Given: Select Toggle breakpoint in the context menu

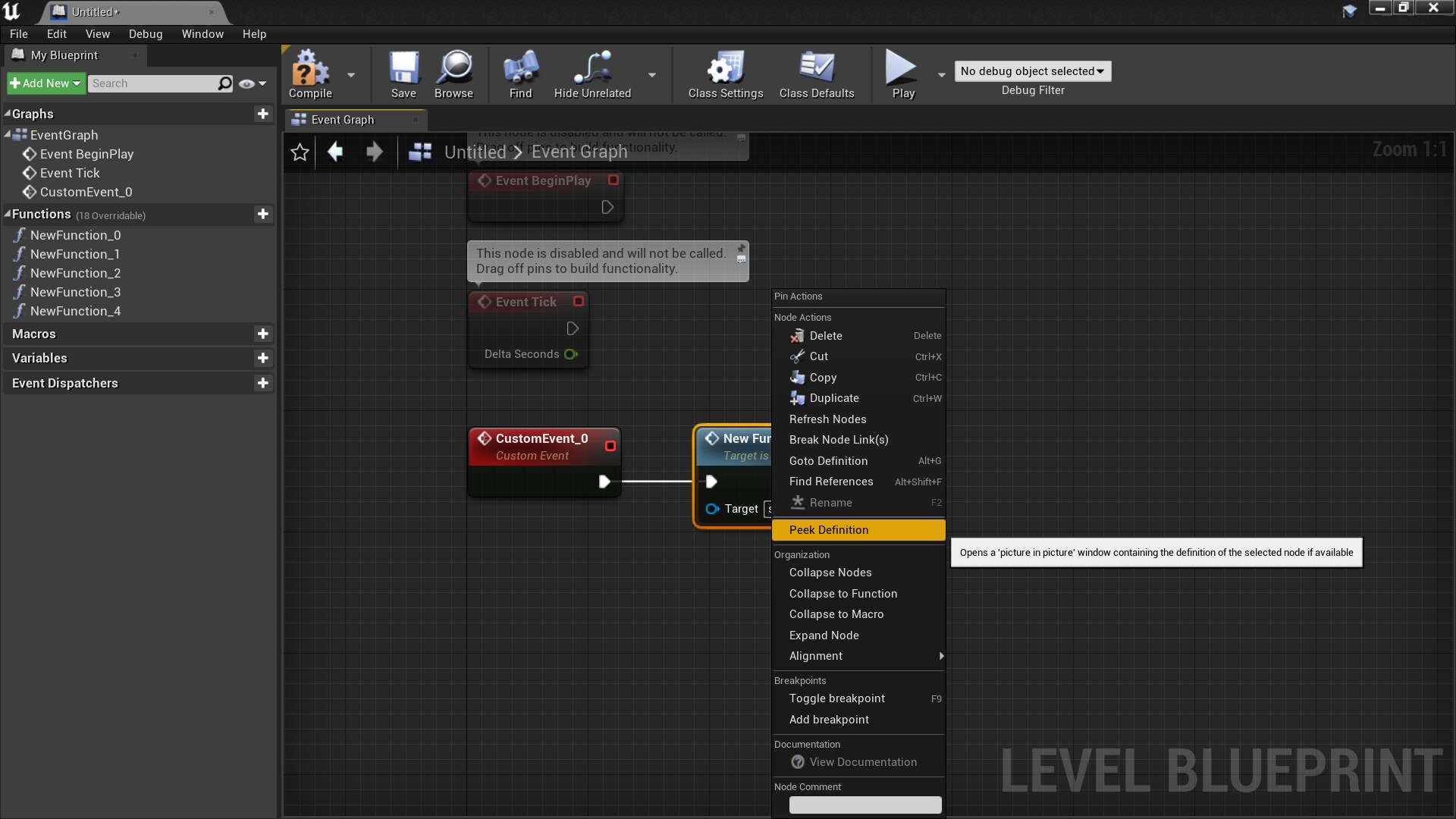Looking at the screenshot, I should point(836,698).
